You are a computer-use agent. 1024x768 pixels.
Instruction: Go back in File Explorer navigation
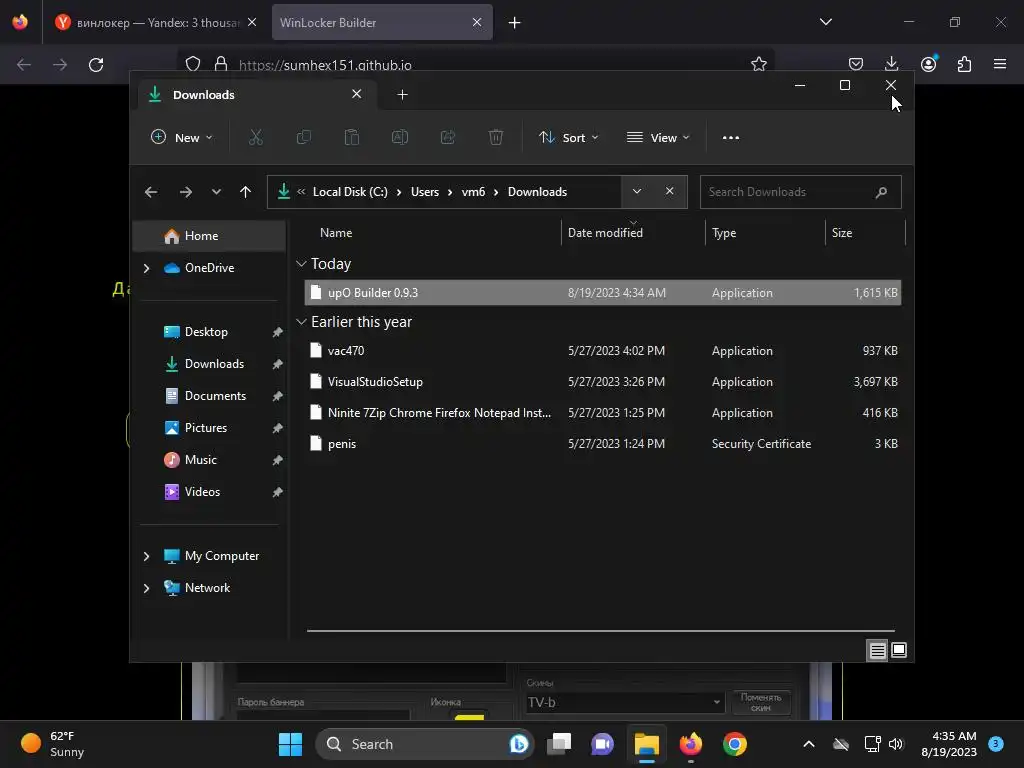click(x=151, y=192)
